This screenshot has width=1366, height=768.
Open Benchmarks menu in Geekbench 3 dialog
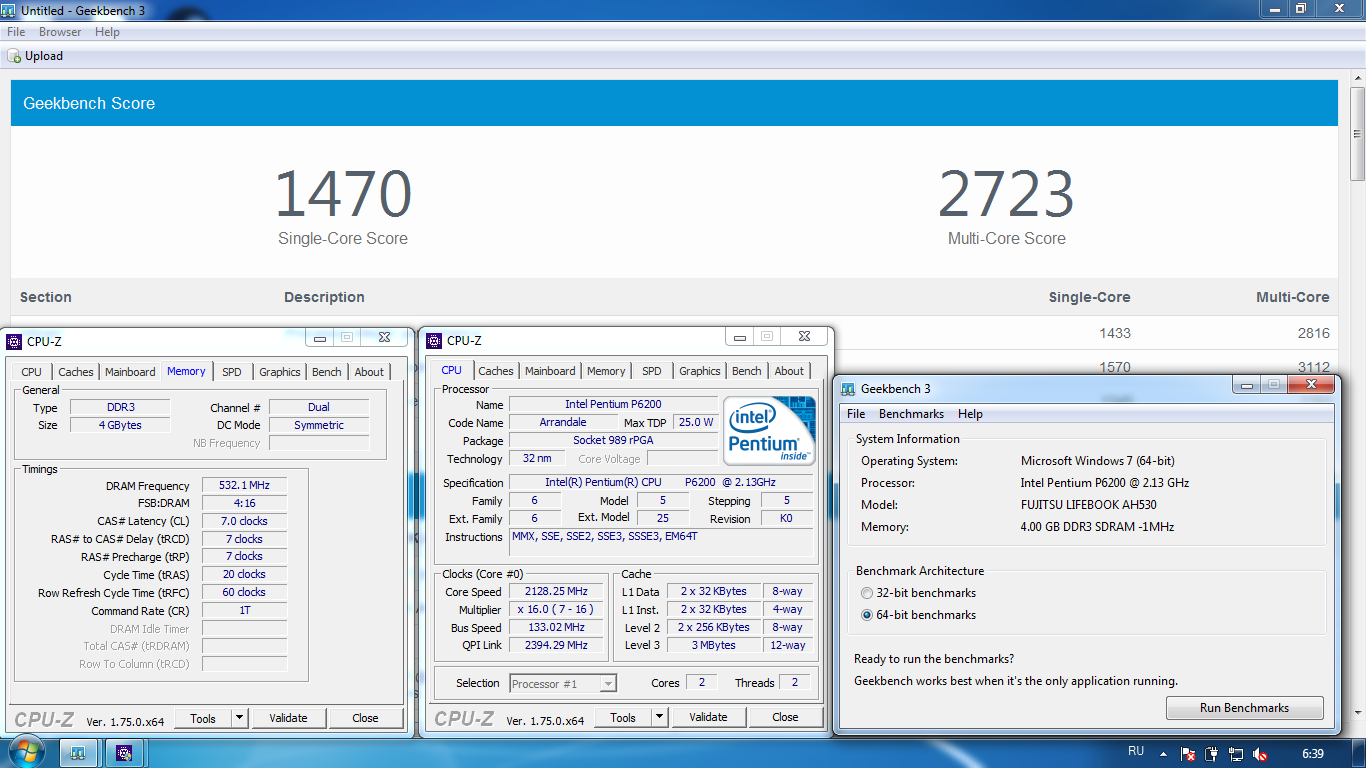pos(911,414)
